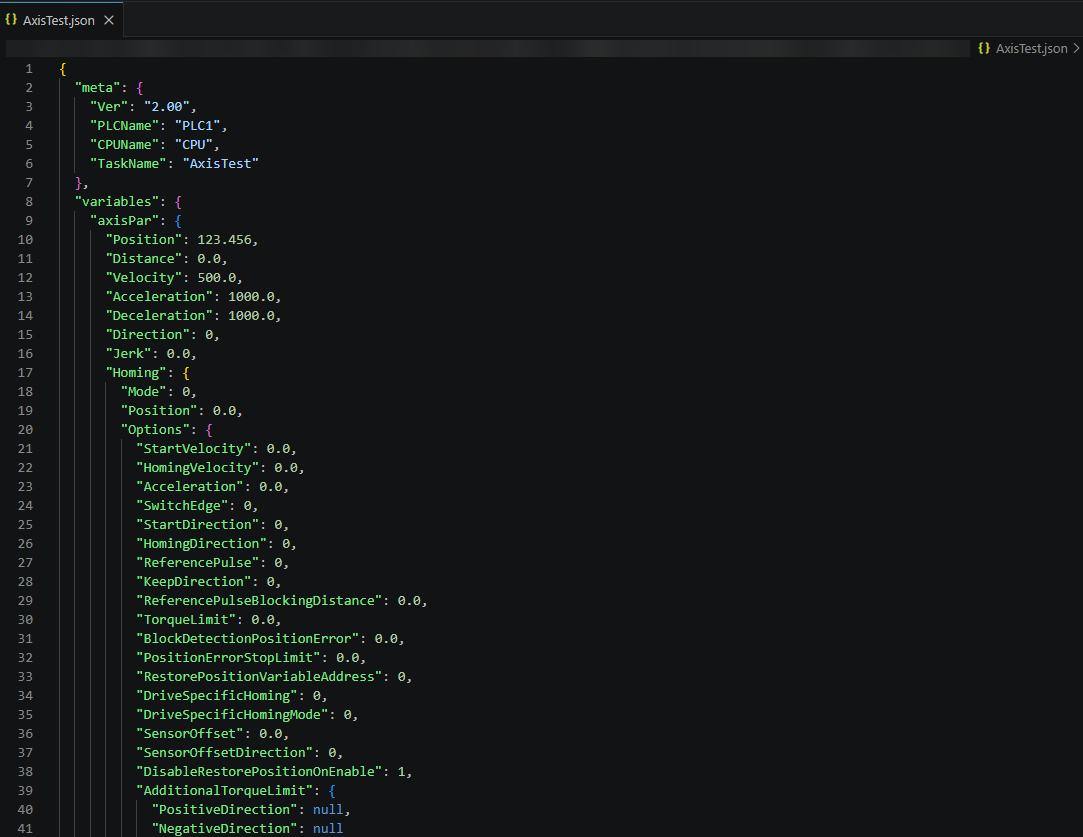Click the "Homing" key
The width and height of the screenshot is (1083, 837).
click(136, 372)
